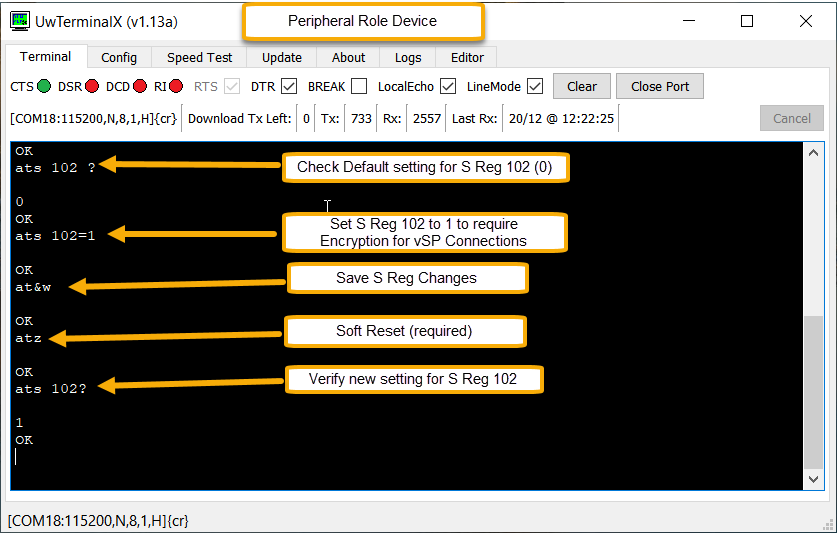Open the Logs tab

coord(408,58)
